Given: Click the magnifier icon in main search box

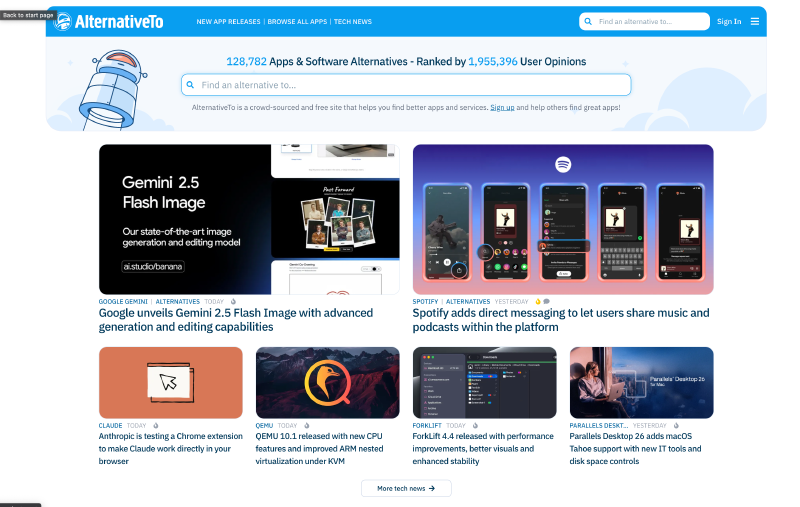Looking at the screenshot, I should (191, 85).
